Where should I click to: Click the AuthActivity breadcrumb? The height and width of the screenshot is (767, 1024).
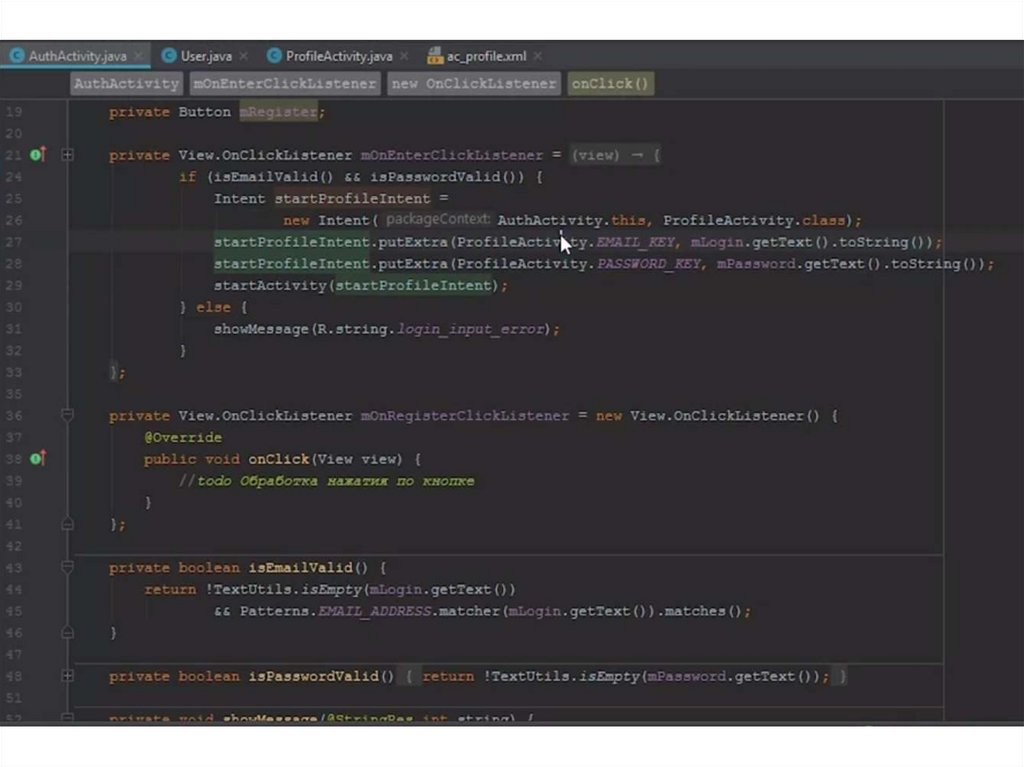coord(126,84)
